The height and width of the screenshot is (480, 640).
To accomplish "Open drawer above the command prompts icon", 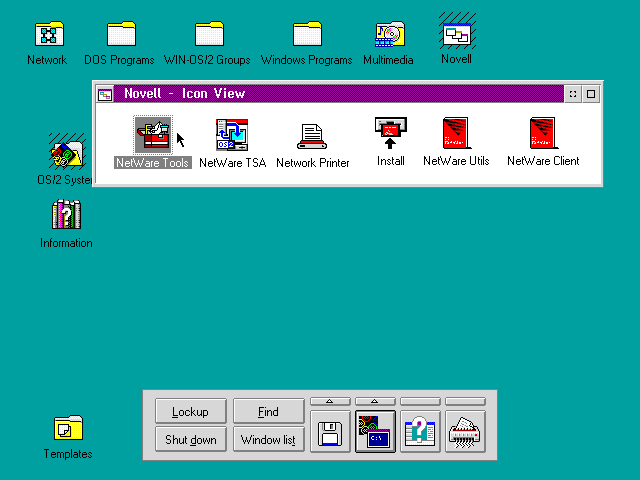I will click(375, 401).
